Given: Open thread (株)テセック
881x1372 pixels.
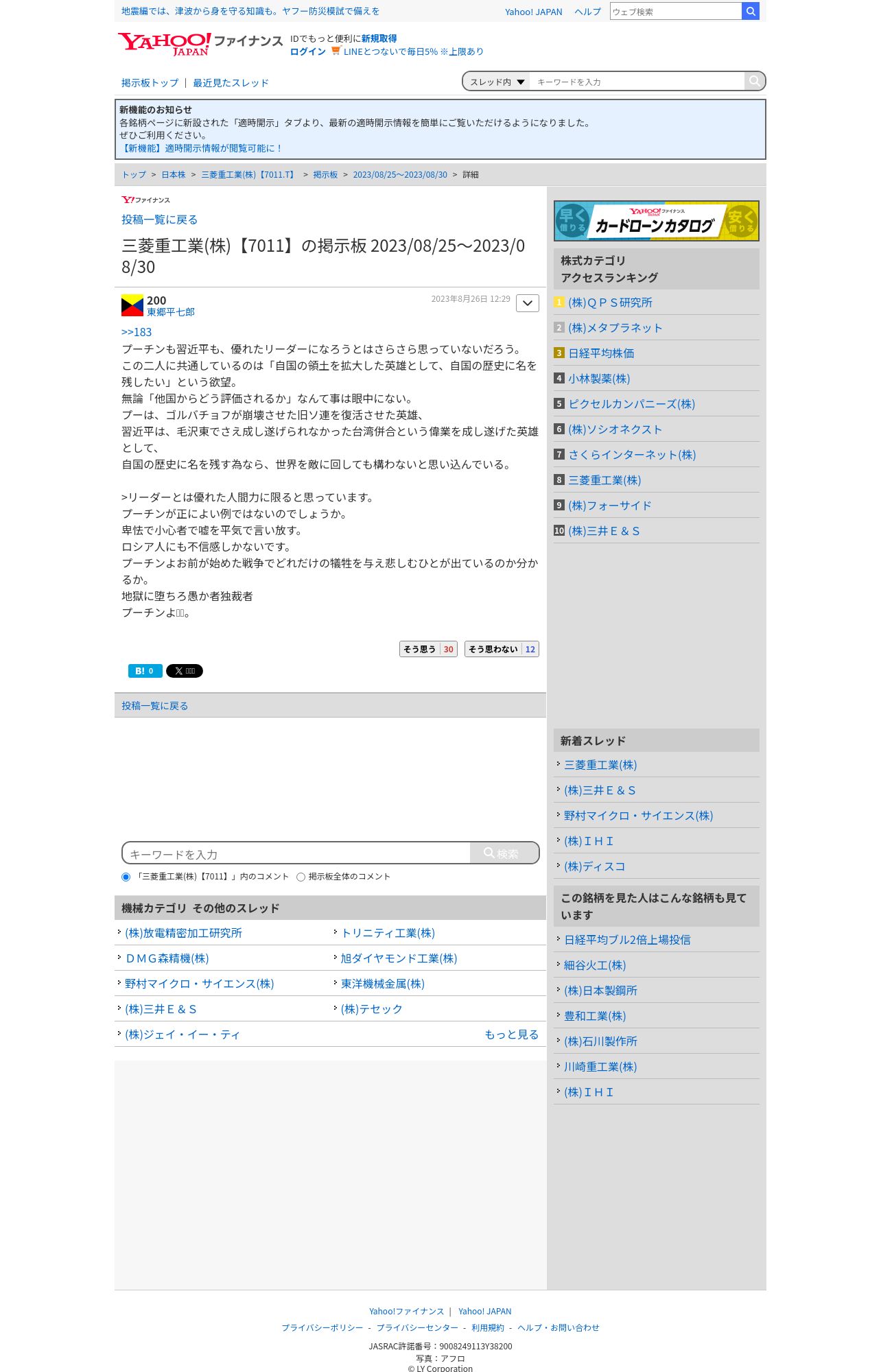Looking at the screenshot, I should [372, 1009].
